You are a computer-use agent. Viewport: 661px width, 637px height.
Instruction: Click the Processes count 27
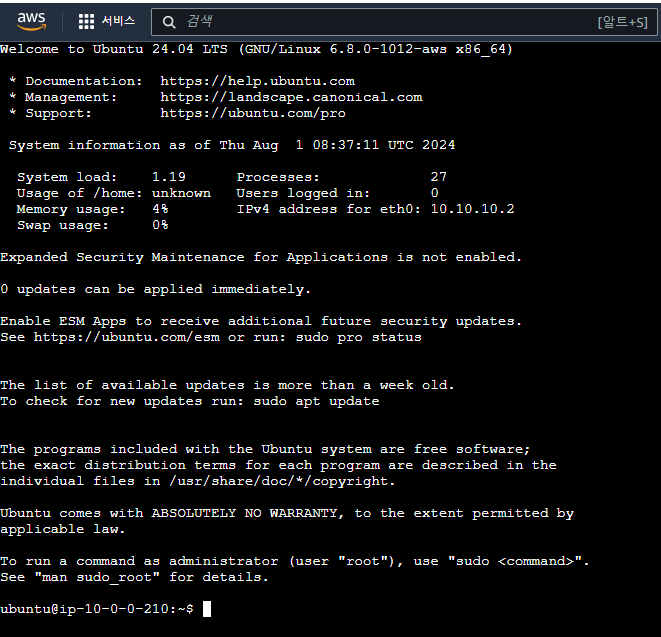pyautogui.click(x=438, y=177)
